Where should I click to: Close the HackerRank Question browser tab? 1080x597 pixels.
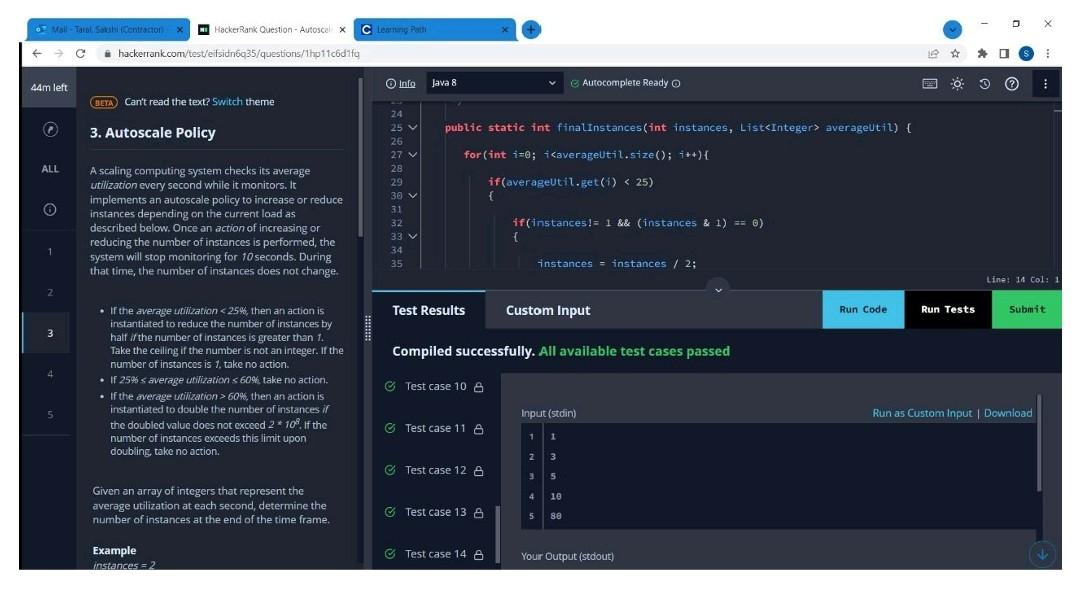coord(342,30)
